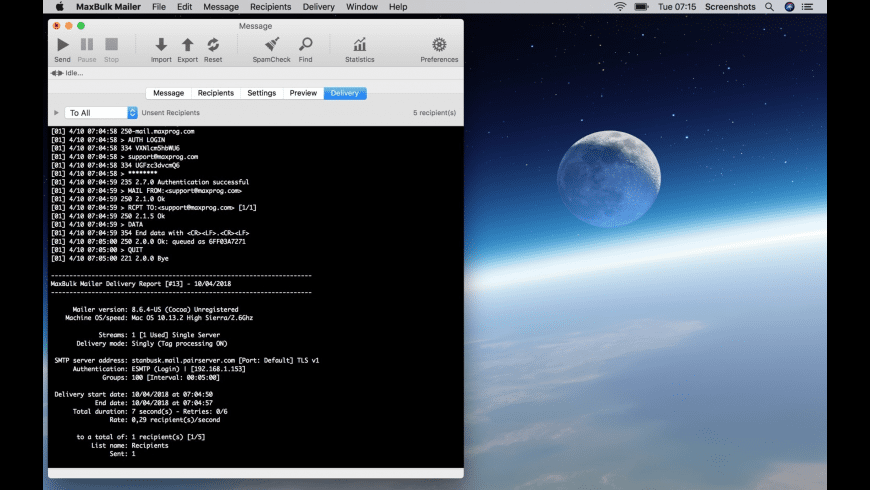Viewport: 870px width, 490px height.
Task: Switch to the Recipients tab
Action: coord(215,93)
